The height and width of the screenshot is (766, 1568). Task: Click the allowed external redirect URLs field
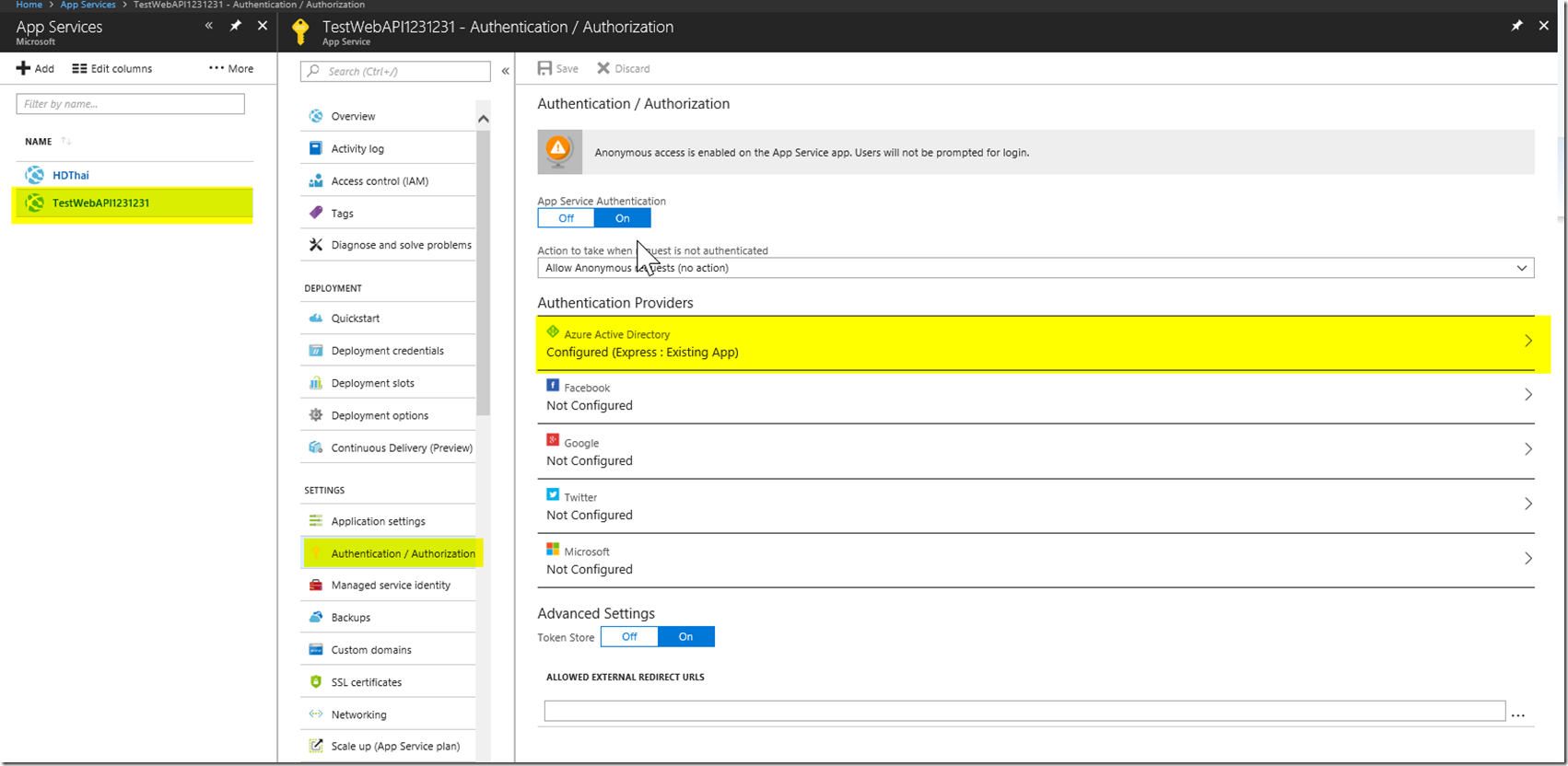(x=1024, y=711)
